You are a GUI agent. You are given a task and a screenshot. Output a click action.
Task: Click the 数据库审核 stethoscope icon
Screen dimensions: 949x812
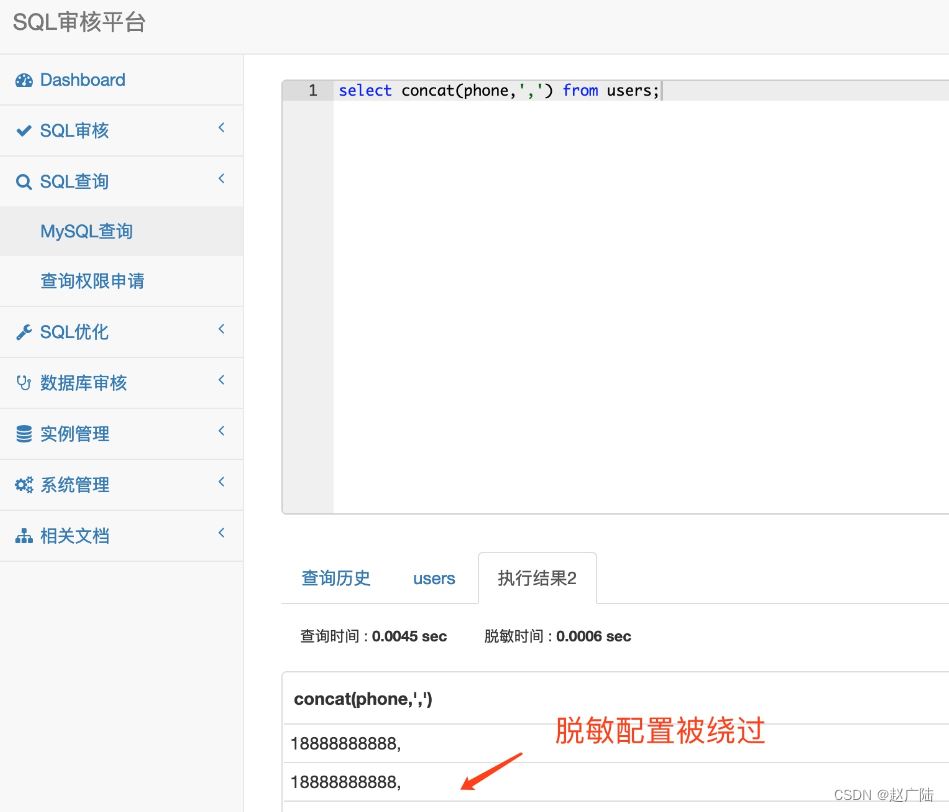tap(24, 383)
